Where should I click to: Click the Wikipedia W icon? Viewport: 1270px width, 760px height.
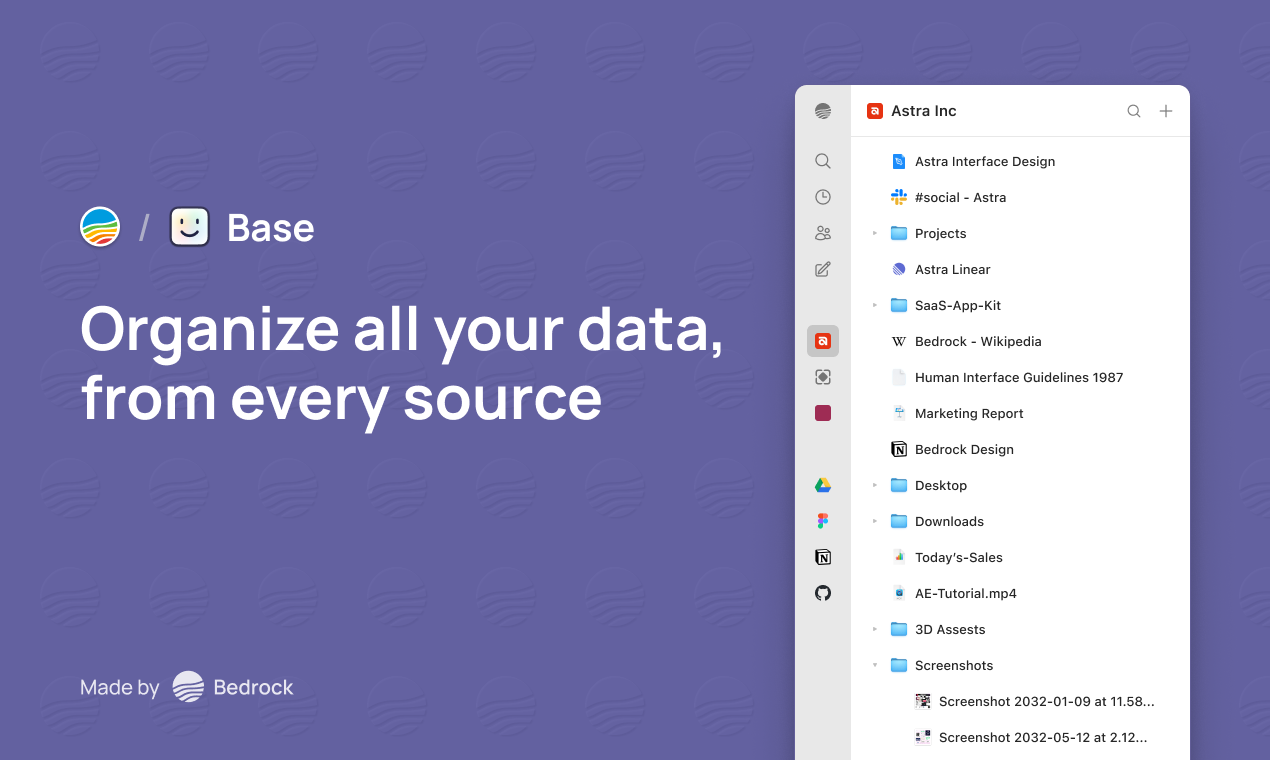[899, 341]
